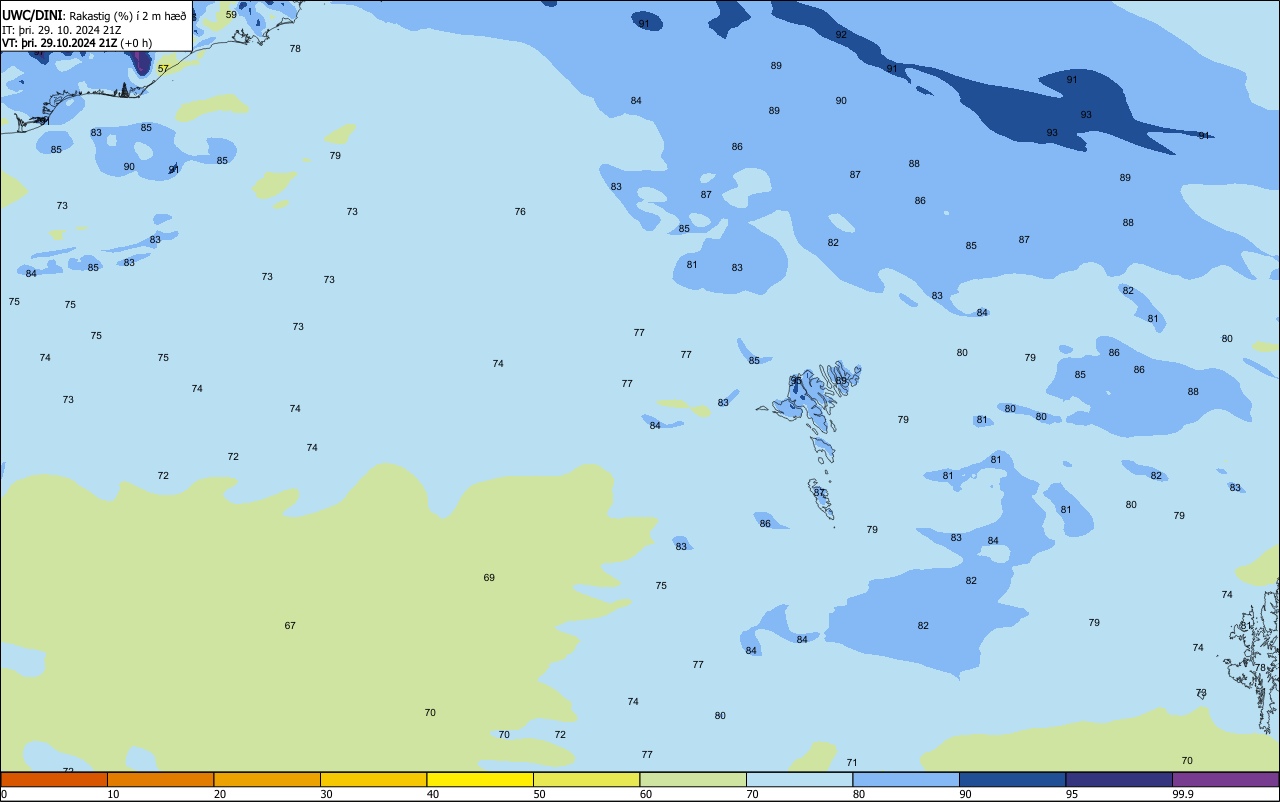1280x802 pixels.
Task: Click the dark orange 0–10 legend swatch
Action: point(54,779)
